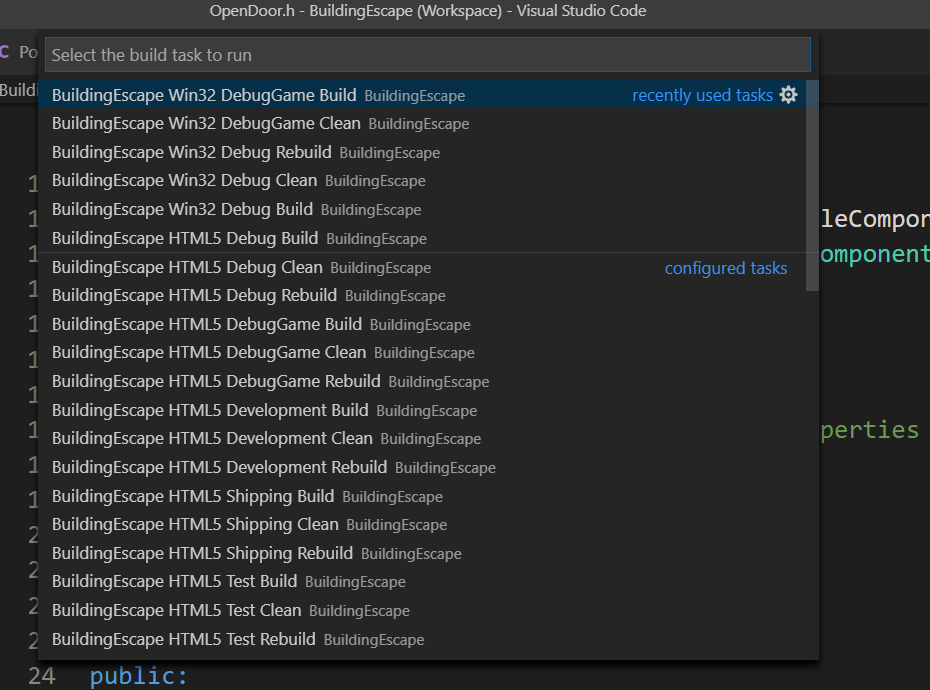Open task configuration via the gear icon
Screen dimensions: 930x690
[x=789, y=95]
